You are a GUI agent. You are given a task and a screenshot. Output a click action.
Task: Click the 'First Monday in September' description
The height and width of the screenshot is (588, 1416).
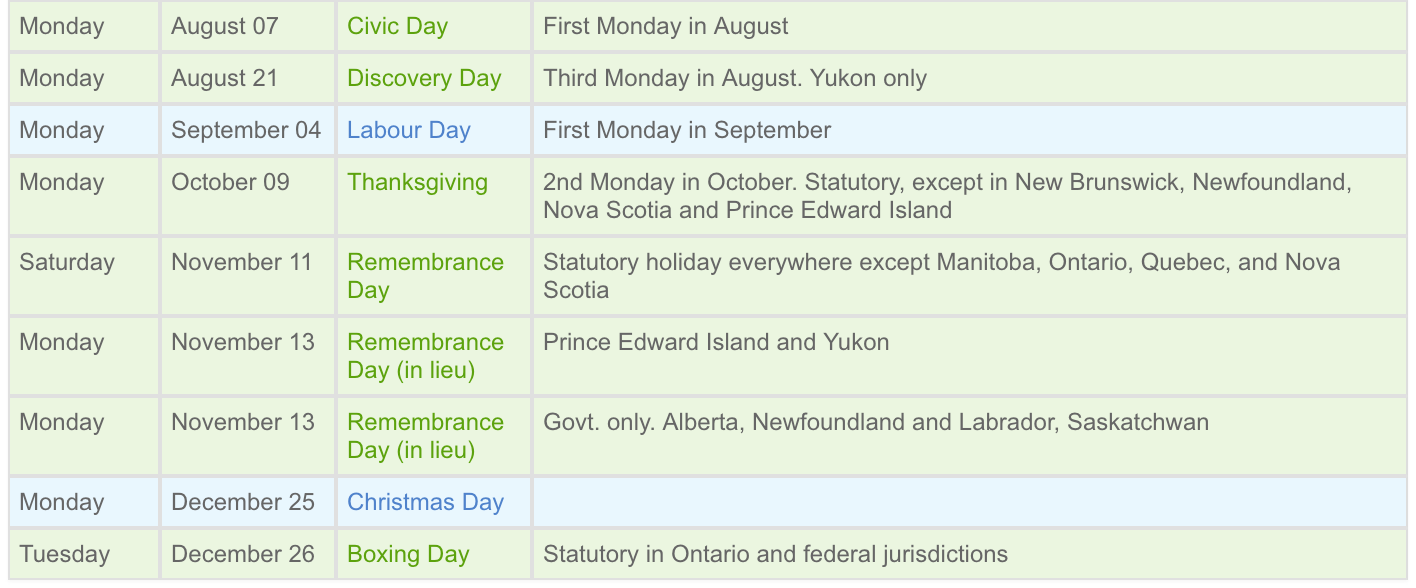tap(687, 130)
